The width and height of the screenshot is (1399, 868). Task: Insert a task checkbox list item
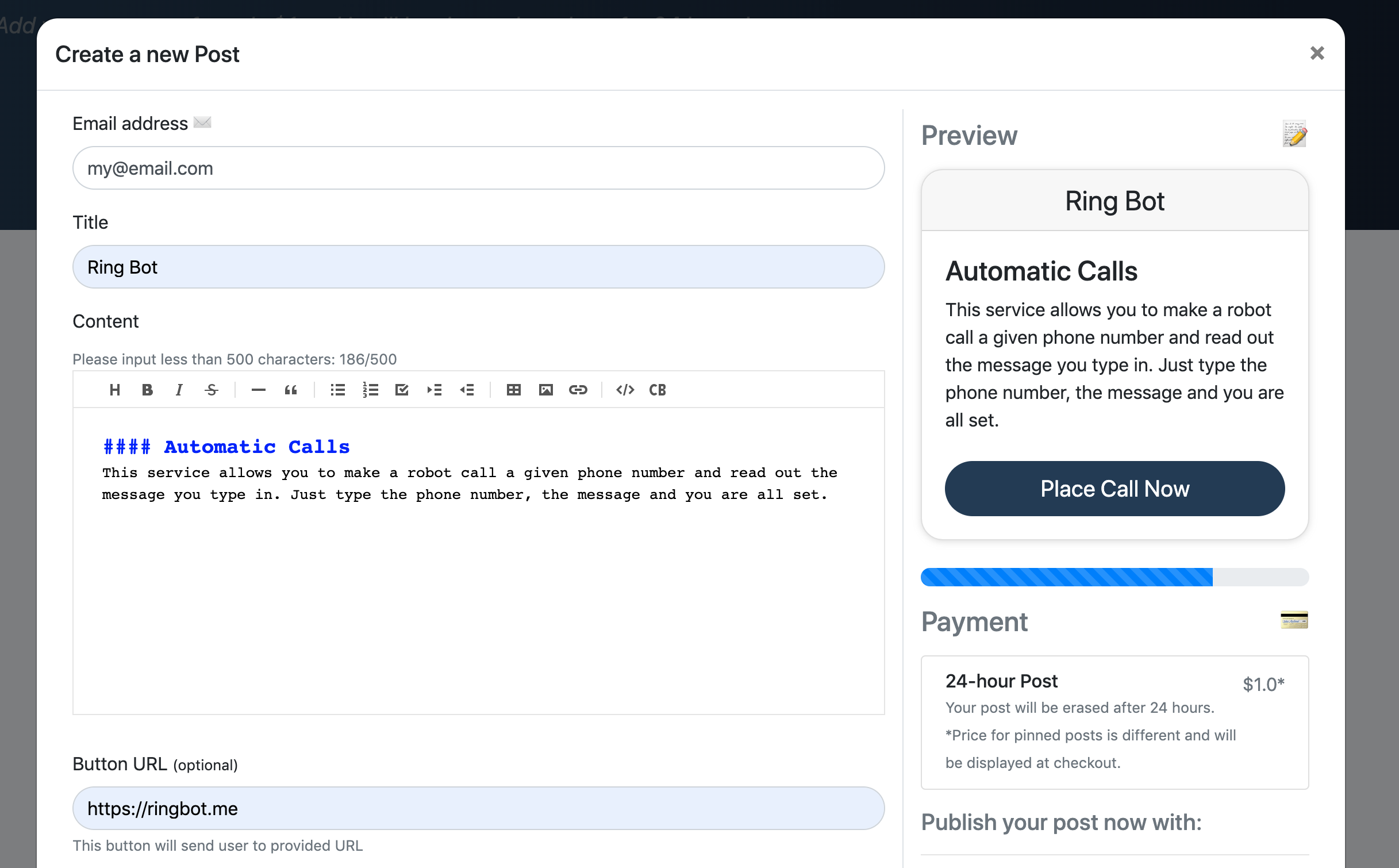pyautogui.click(x=402, y=390)
